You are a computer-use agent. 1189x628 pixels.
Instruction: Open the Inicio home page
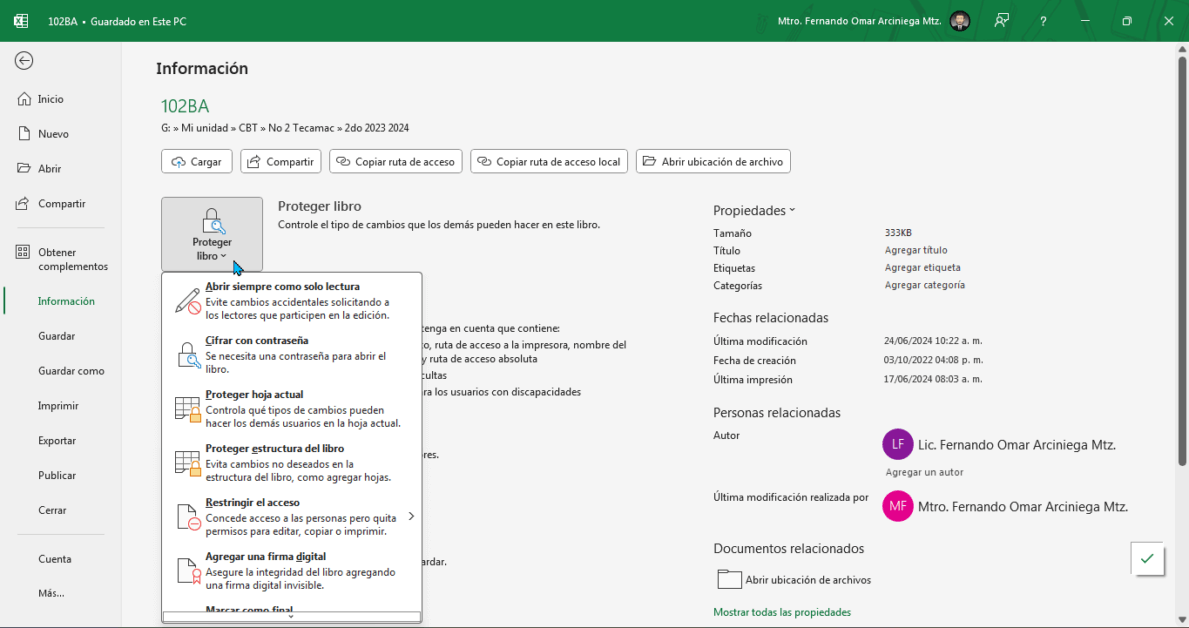click(x=50, y=99)
